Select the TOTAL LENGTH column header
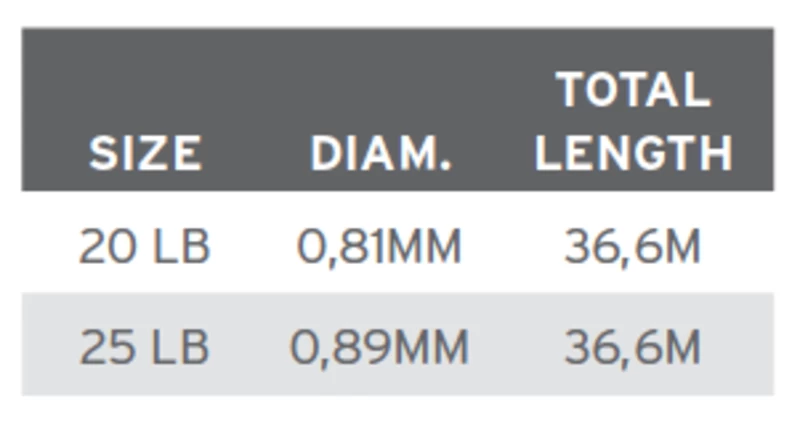This screenshot has width=800, height=425. (634, 122)
